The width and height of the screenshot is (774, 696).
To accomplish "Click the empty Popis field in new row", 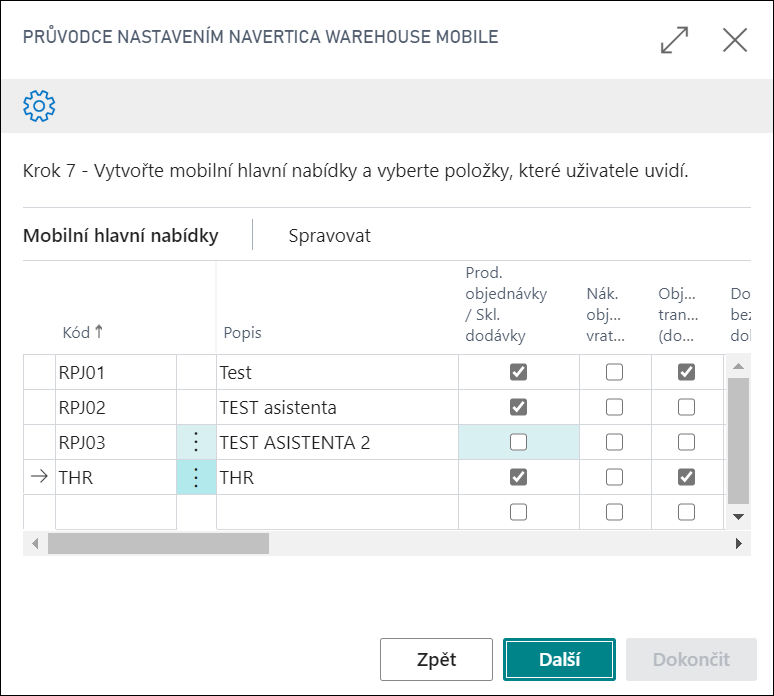I will [337, 512].
